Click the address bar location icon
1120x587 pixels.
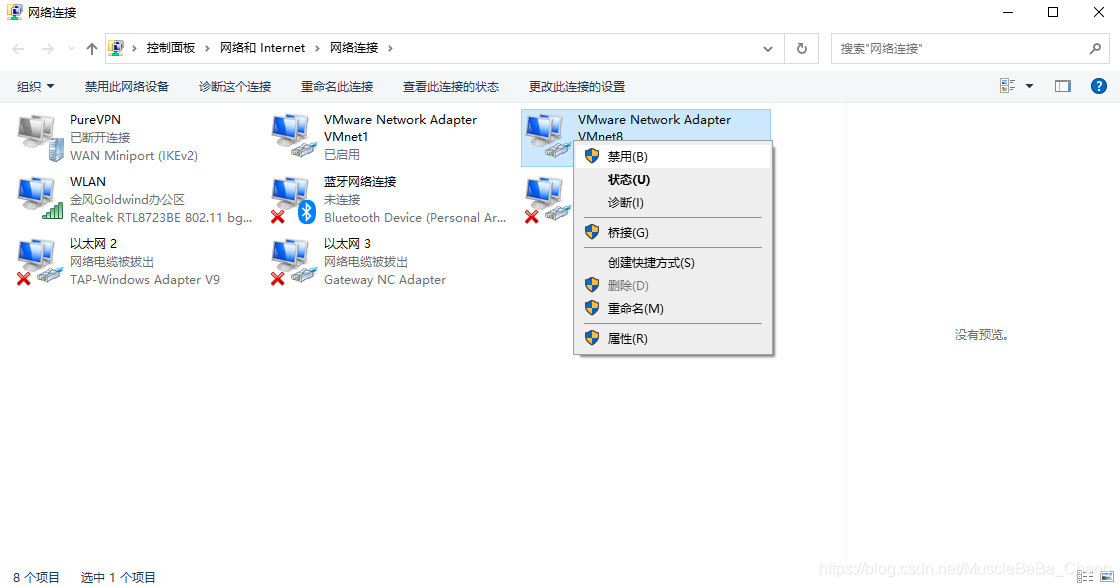pos(116,48)
